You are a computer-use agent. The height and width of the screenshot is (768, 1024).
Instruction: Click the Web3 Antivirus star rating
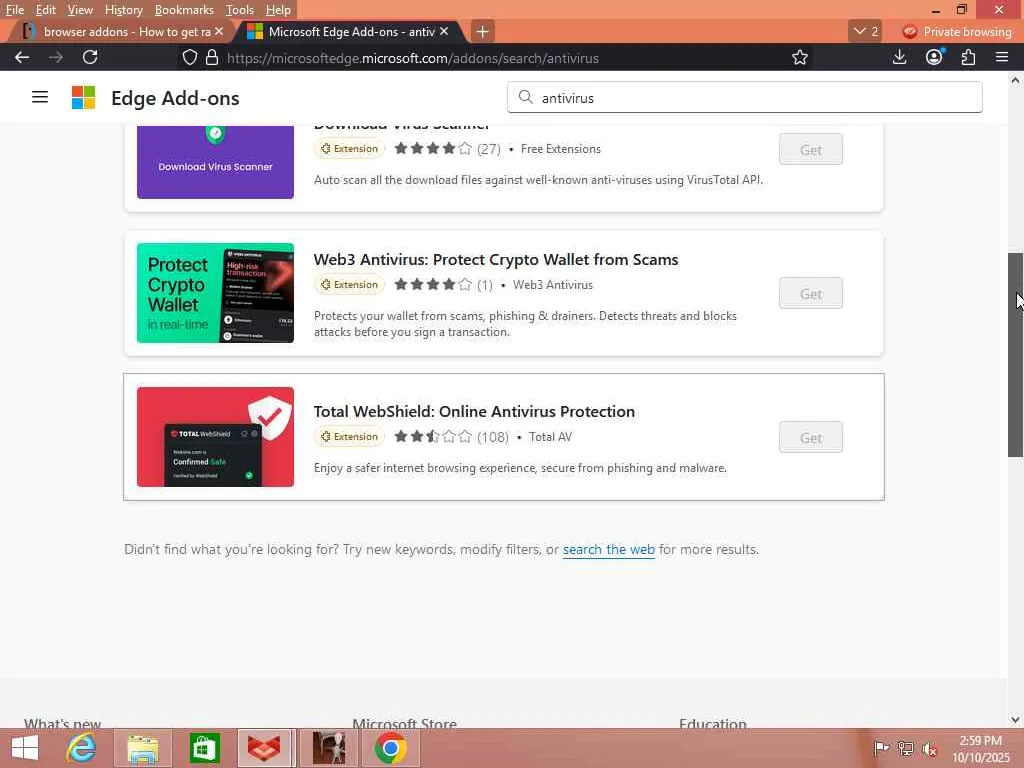click(432, 285)
